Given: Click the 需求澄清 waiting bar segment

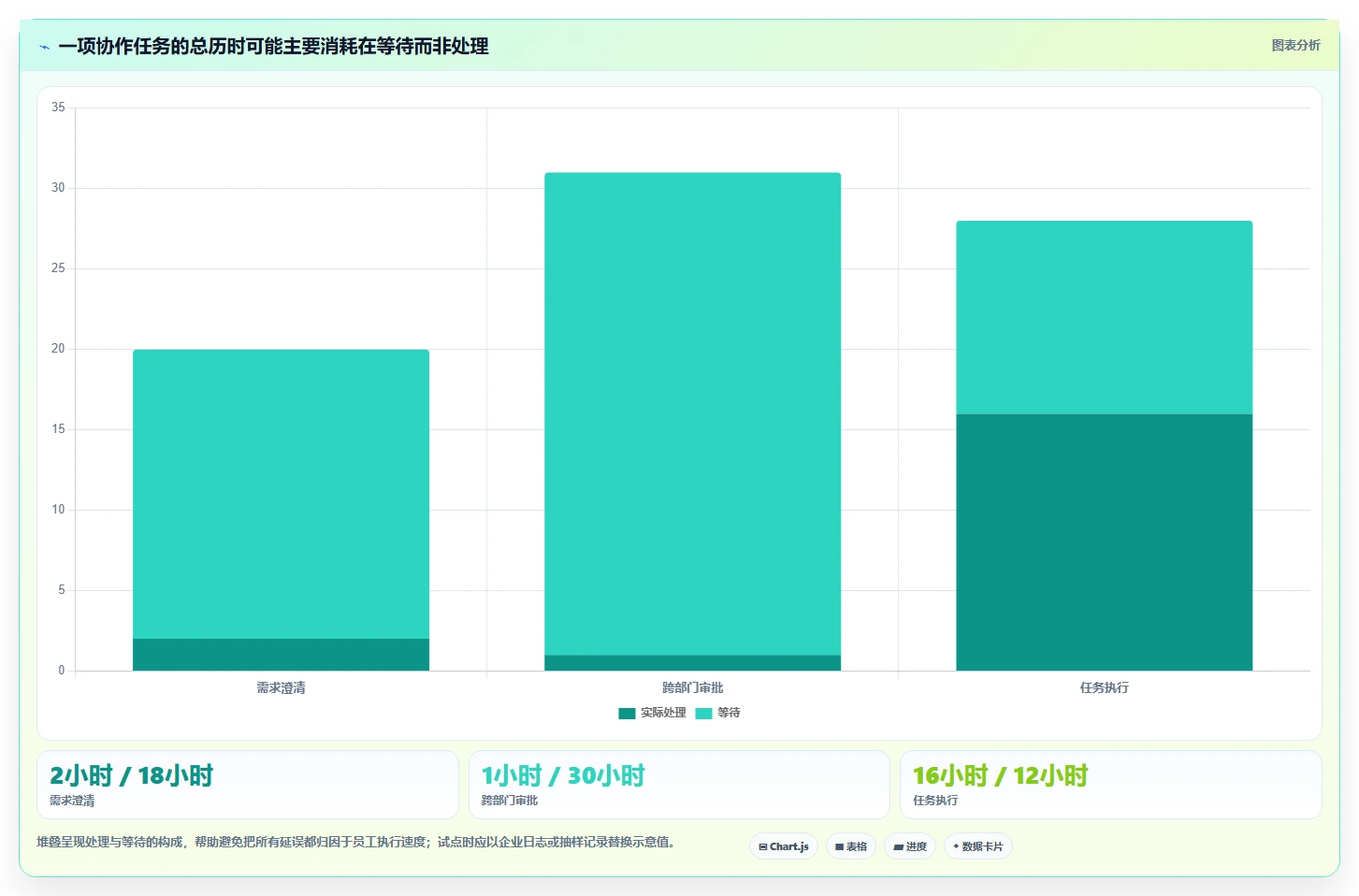Looking at the screenshot, I should pos(281,494).
